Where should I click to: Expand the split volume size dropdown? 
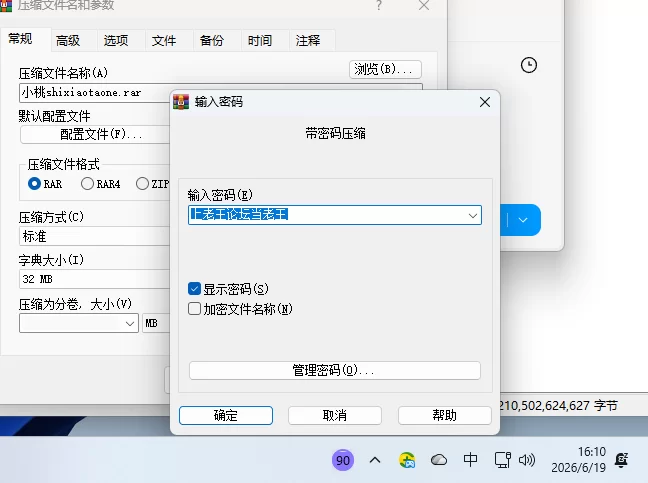click(x=130, y=323)
